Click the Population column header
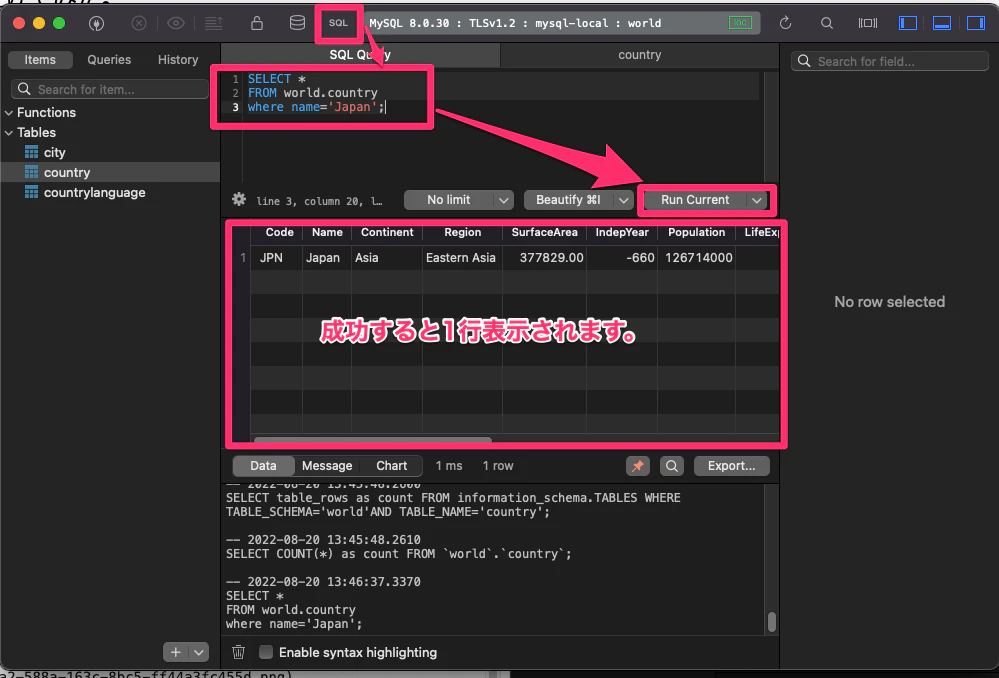 coord(696,233)
